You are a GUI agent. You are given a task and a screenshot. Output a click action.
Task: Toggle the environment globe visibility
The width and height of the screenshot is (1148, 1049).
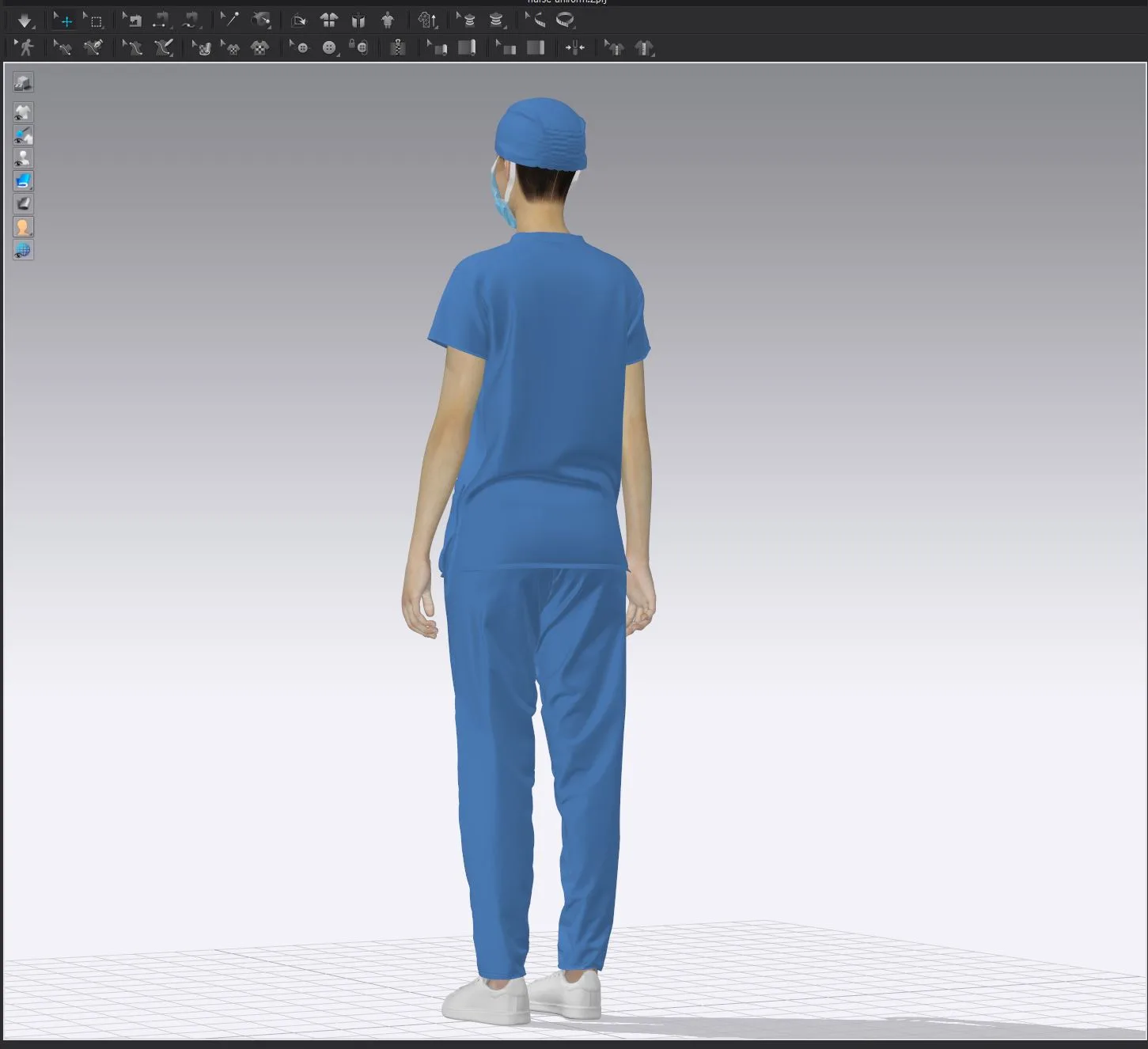tap(23, 250)
